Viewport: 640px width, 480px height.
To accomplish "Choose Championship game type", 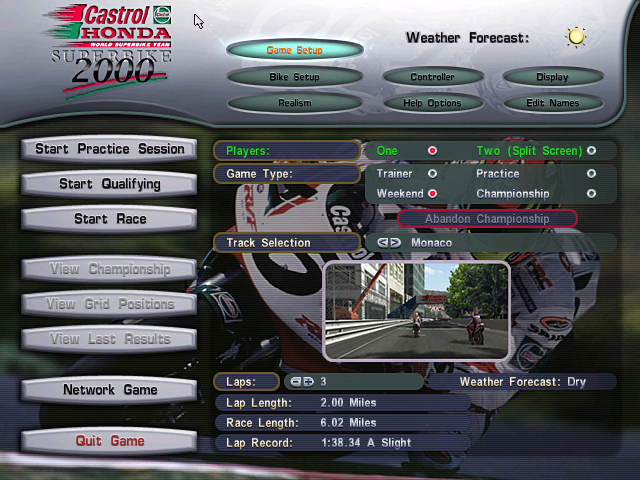I will (591, 193).
